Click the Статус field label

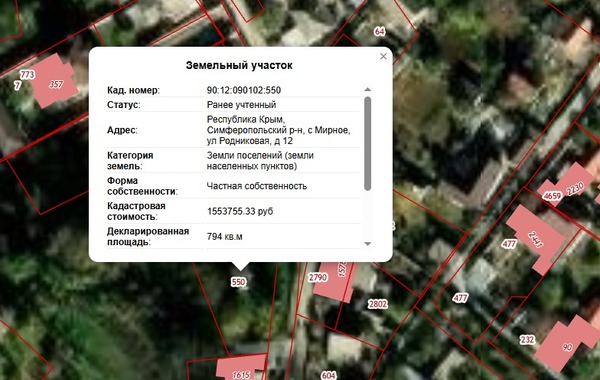coord(124,104)
